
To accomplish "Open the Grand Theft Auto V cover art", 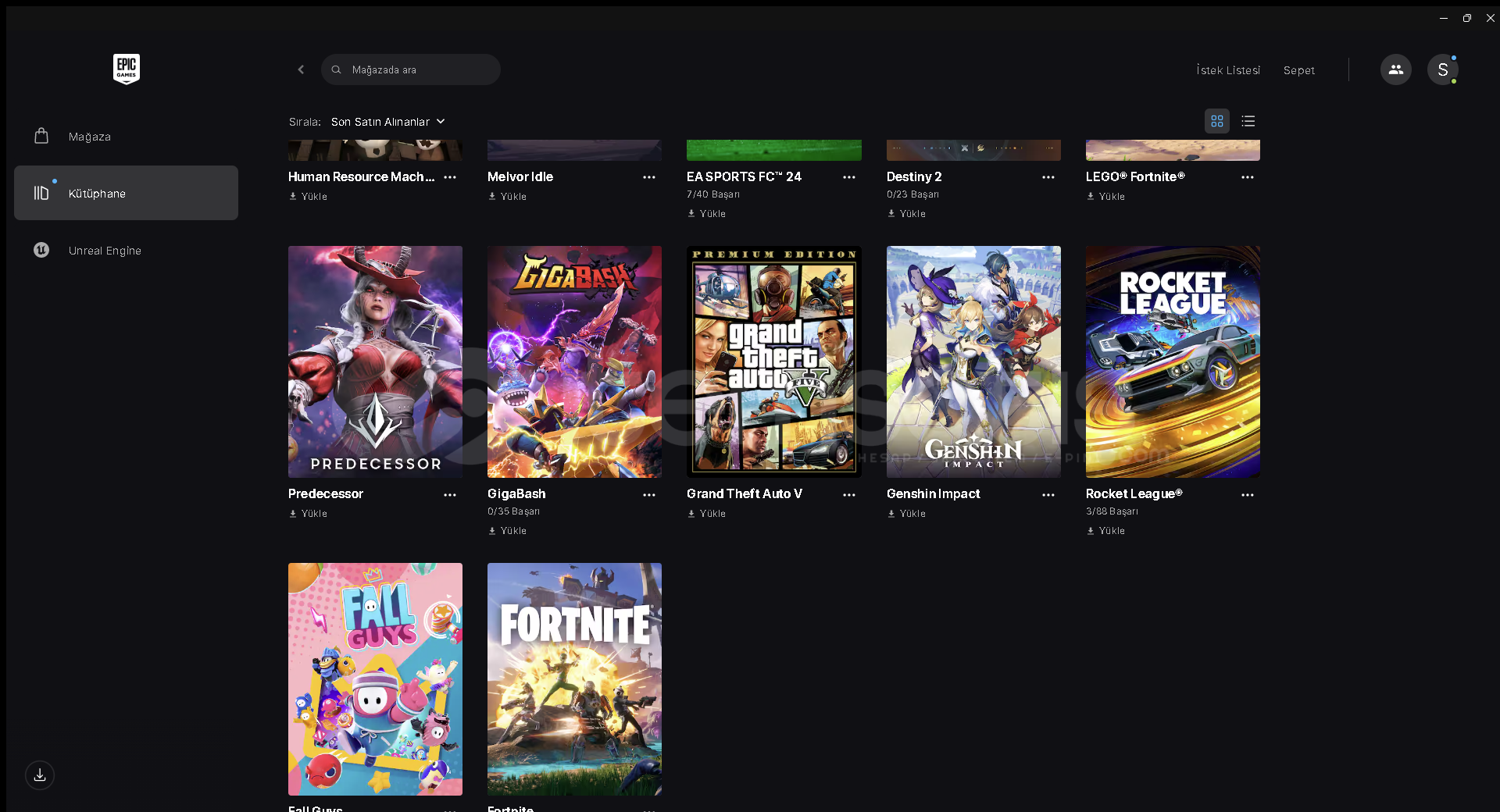I will [773, 361].
